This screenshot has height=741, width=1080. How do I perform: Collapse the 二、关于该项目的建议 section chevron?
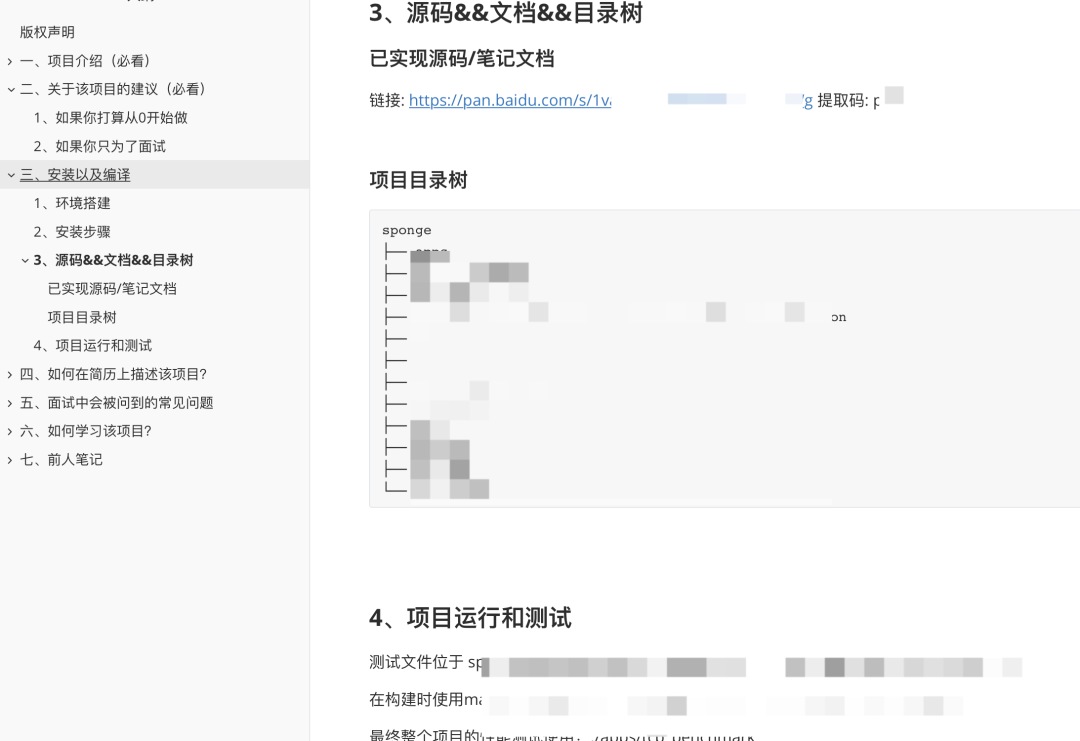[x=10, y=89]
